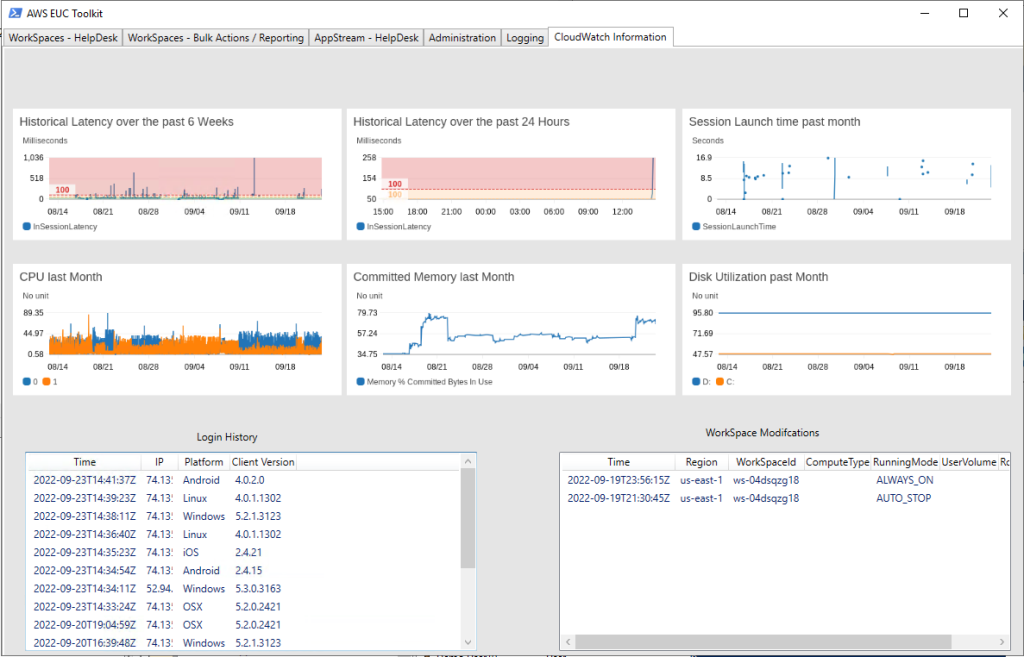Image resolution: width=1024 pixels, height=657 pixels.
Task: Select the Logging tab
Action: (x=524, y=37)
